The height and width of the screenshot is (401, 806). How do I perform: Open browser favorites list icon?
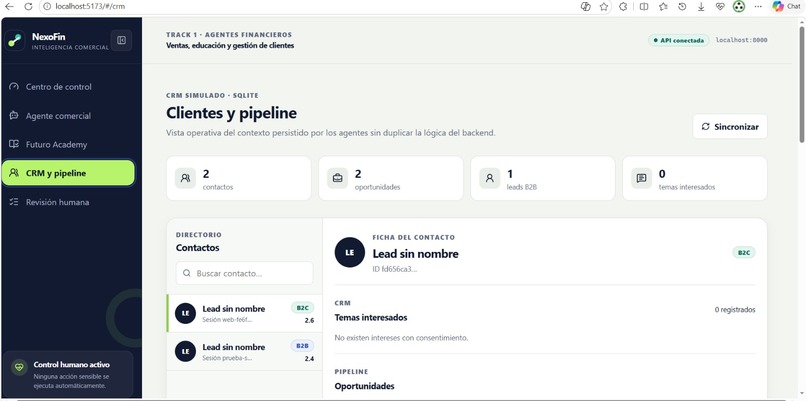[663, 7]
